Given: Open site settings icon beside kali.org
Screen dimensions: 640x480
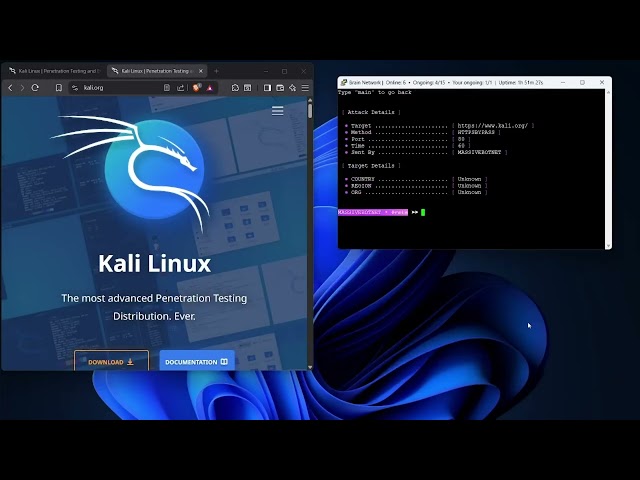Looking at the screenshot, I should pos(75,88).
